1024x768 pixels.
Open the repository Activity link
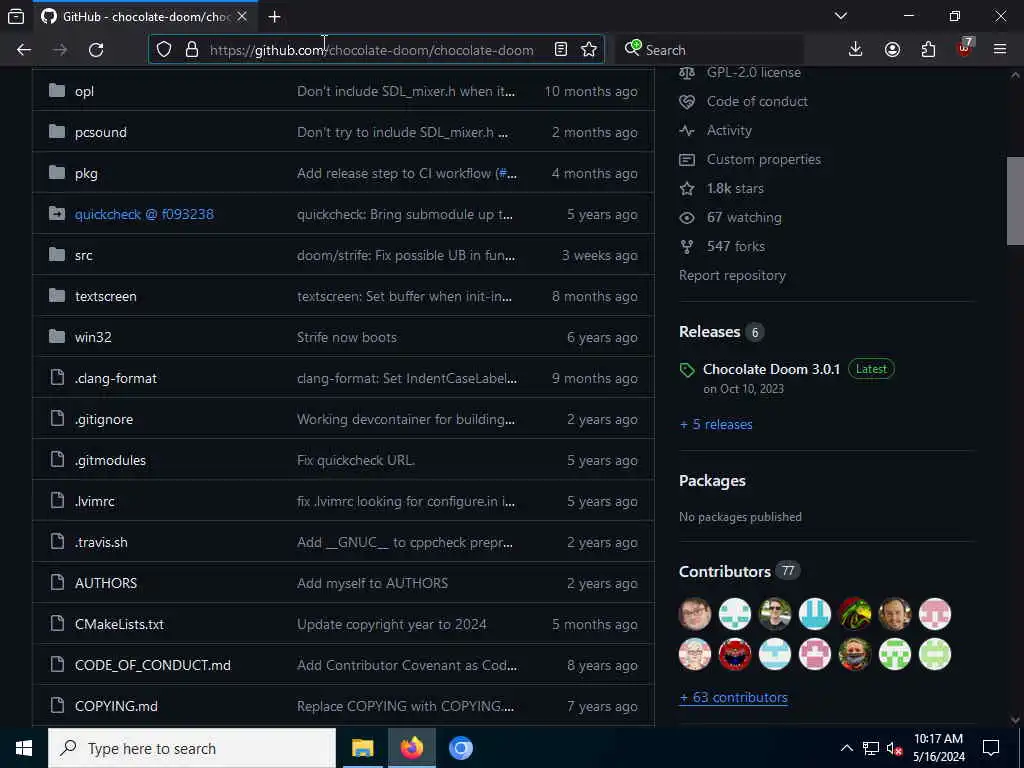pos(729,131)
